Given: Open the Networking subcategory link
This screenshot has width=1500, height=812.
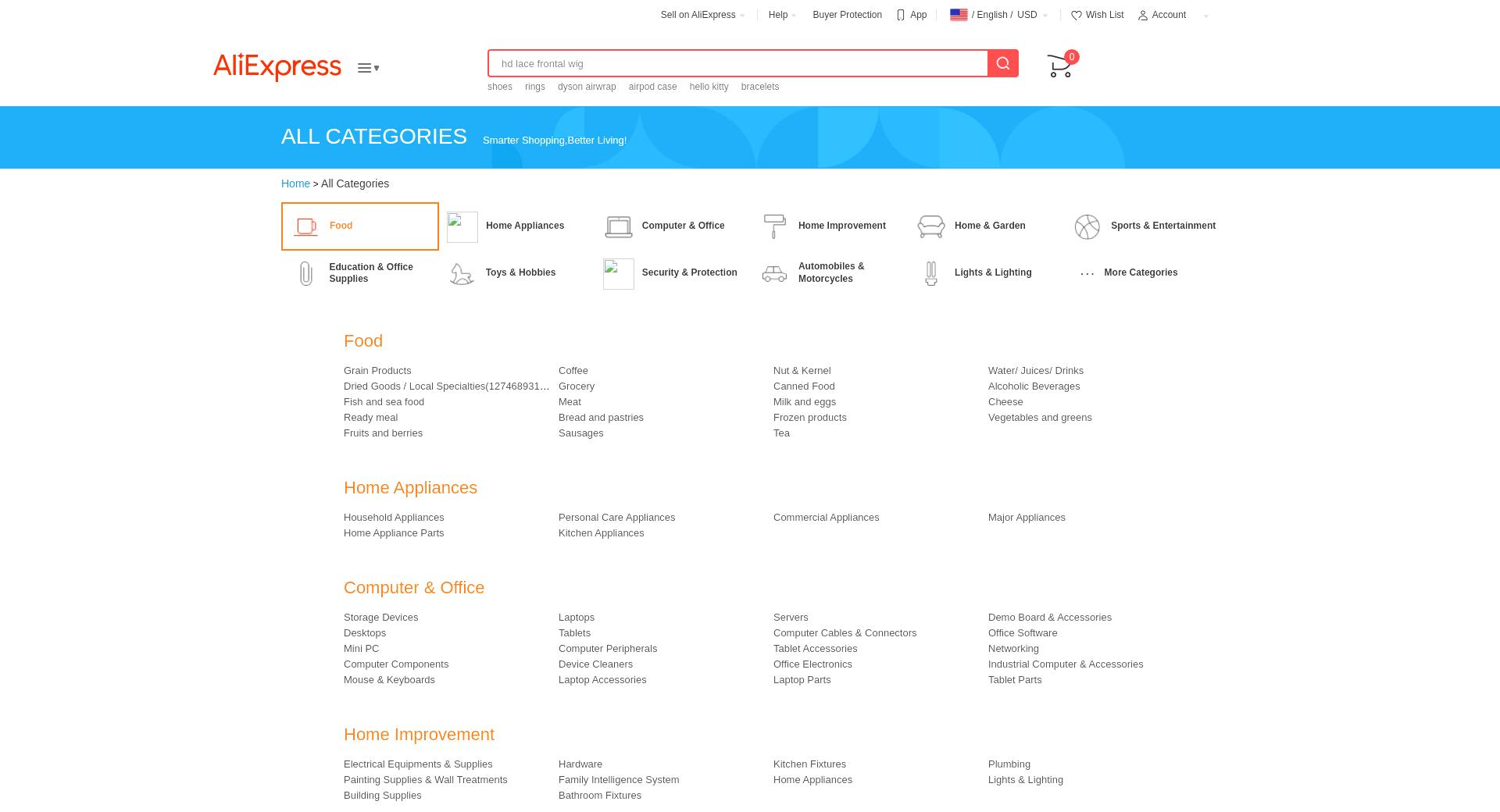Looking at the screenshot, I should pyautogui.click(x=1013, y=649).
